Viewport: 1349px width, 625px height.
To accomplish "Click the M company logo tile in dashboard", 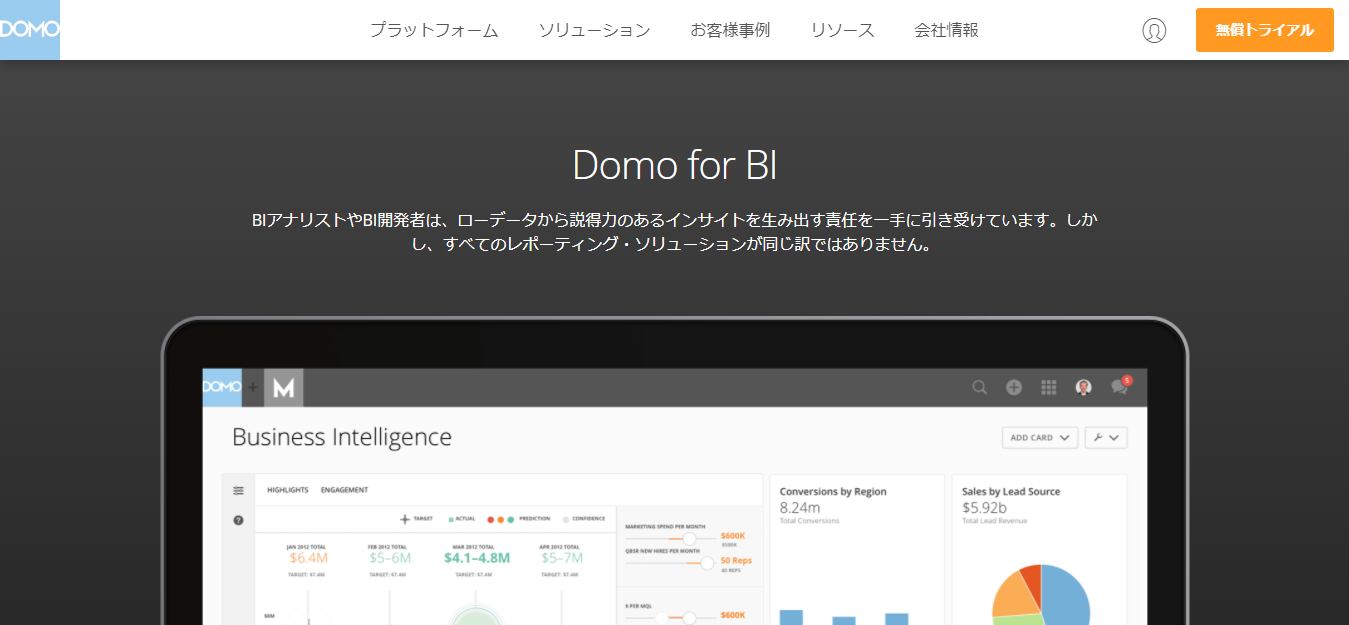I will tap(283, 388).
